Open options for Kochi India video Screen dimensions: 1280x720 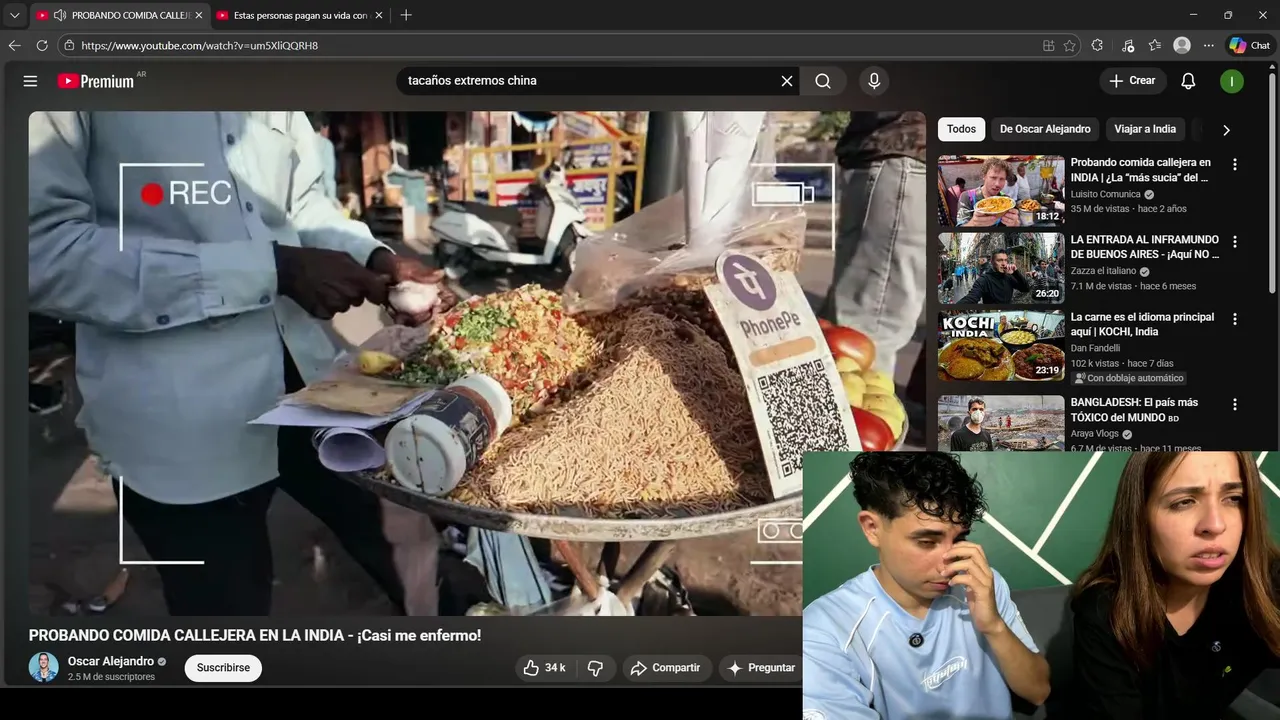[x=1235, y=318]
